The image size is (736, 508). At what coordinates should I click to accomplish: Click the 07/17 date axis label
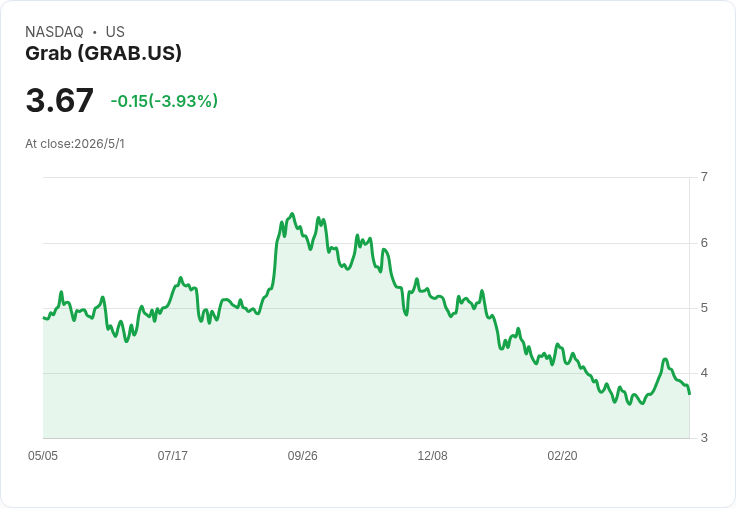pyautogui.click(x=172, y=455)
